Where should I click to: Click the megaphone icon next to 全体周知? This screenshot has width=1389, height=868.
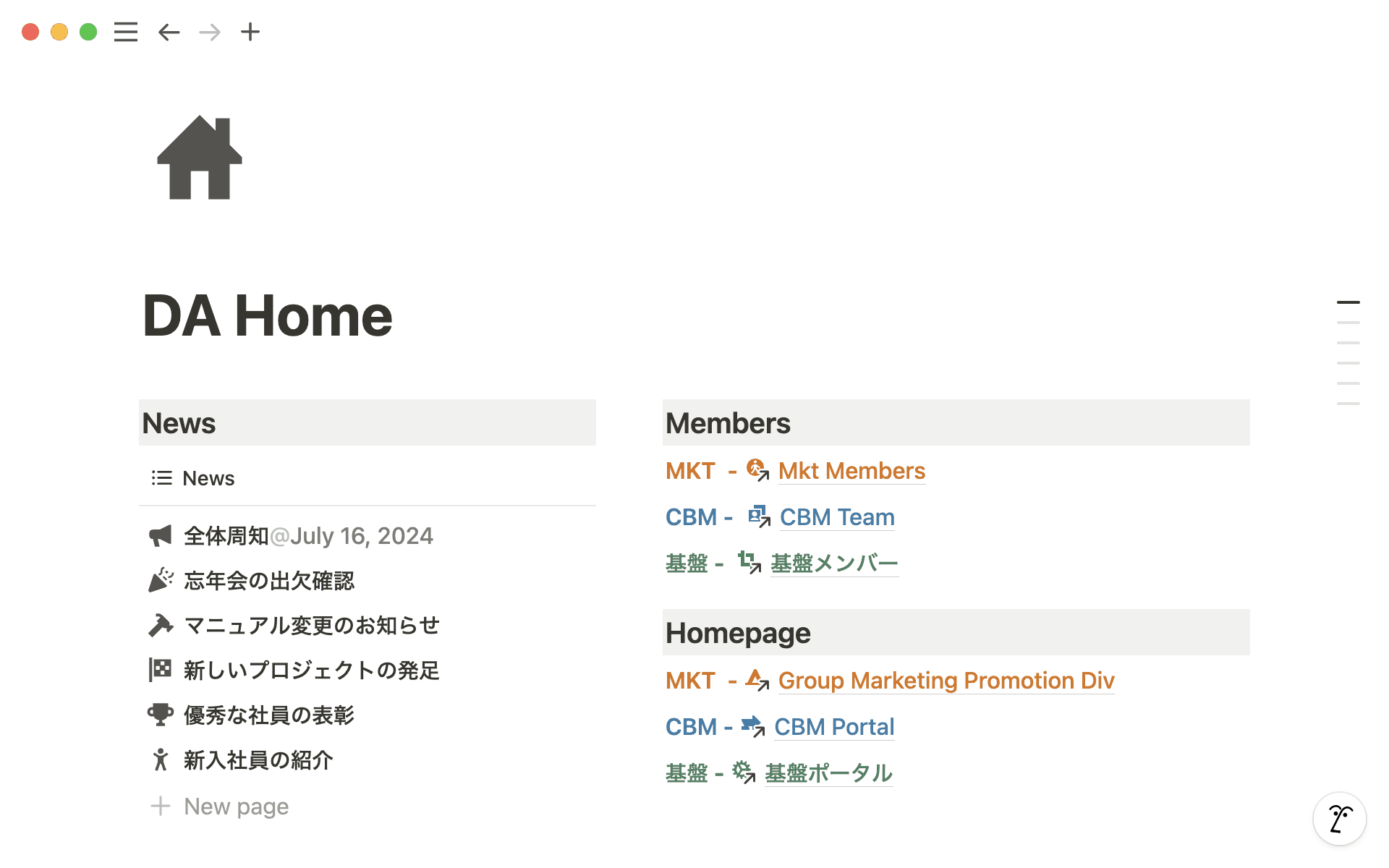coord(161,536)
